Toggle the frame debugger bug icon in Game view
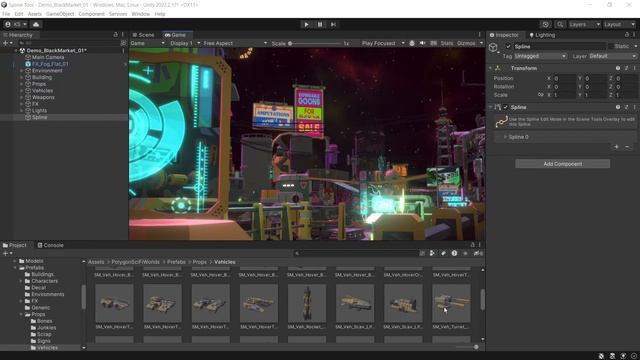The height and width of the screenshot is (360, 640). [412, 43]
